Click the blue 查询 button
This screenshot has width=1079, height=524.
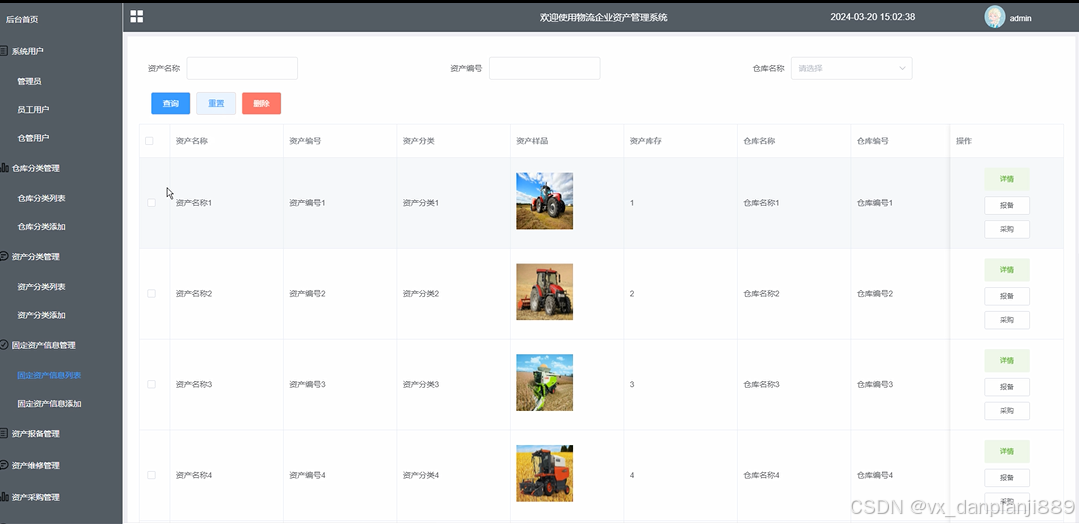[x=171, y=103]
